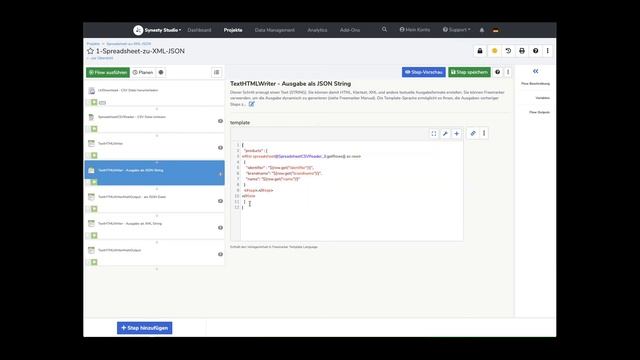The width and height of the screenshot is (640, 360).
Task: Click the plus icon above the template editor
Action: point(457,133)
